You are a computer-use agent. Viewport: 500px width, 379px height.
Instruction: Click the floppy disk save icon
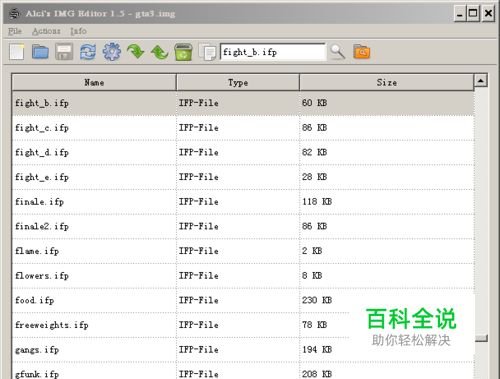point(64,52)
